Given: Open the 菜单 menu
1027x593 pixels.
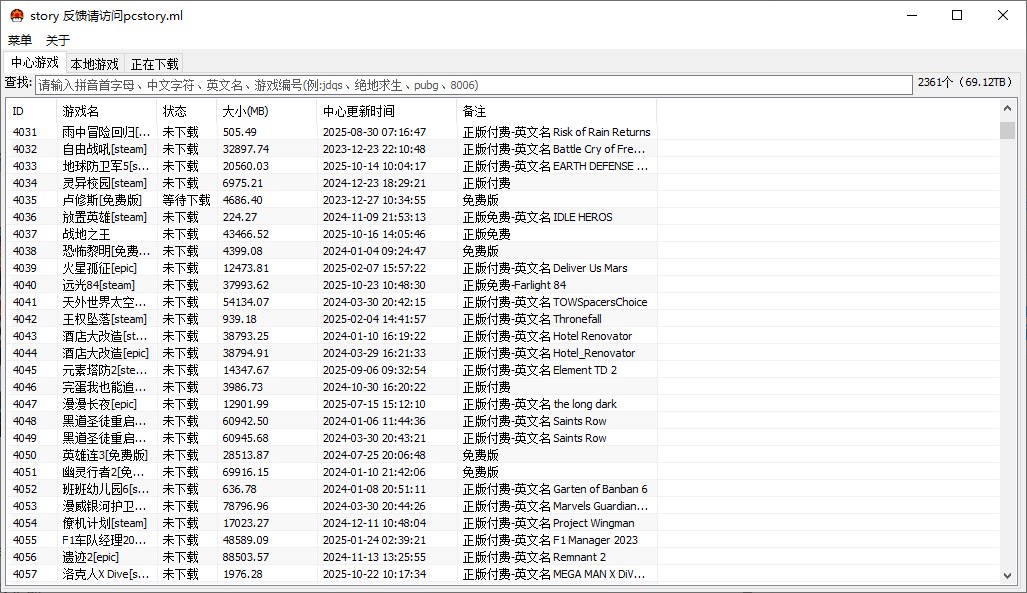Looking at the screenshot, I should [18, 40].
